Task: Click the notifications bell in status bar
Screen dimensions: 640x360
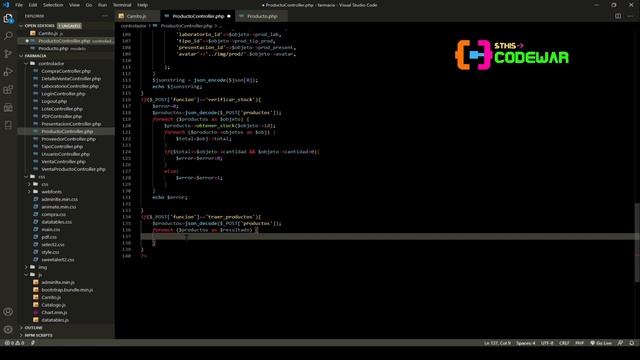Action: (x=631, y=343)
